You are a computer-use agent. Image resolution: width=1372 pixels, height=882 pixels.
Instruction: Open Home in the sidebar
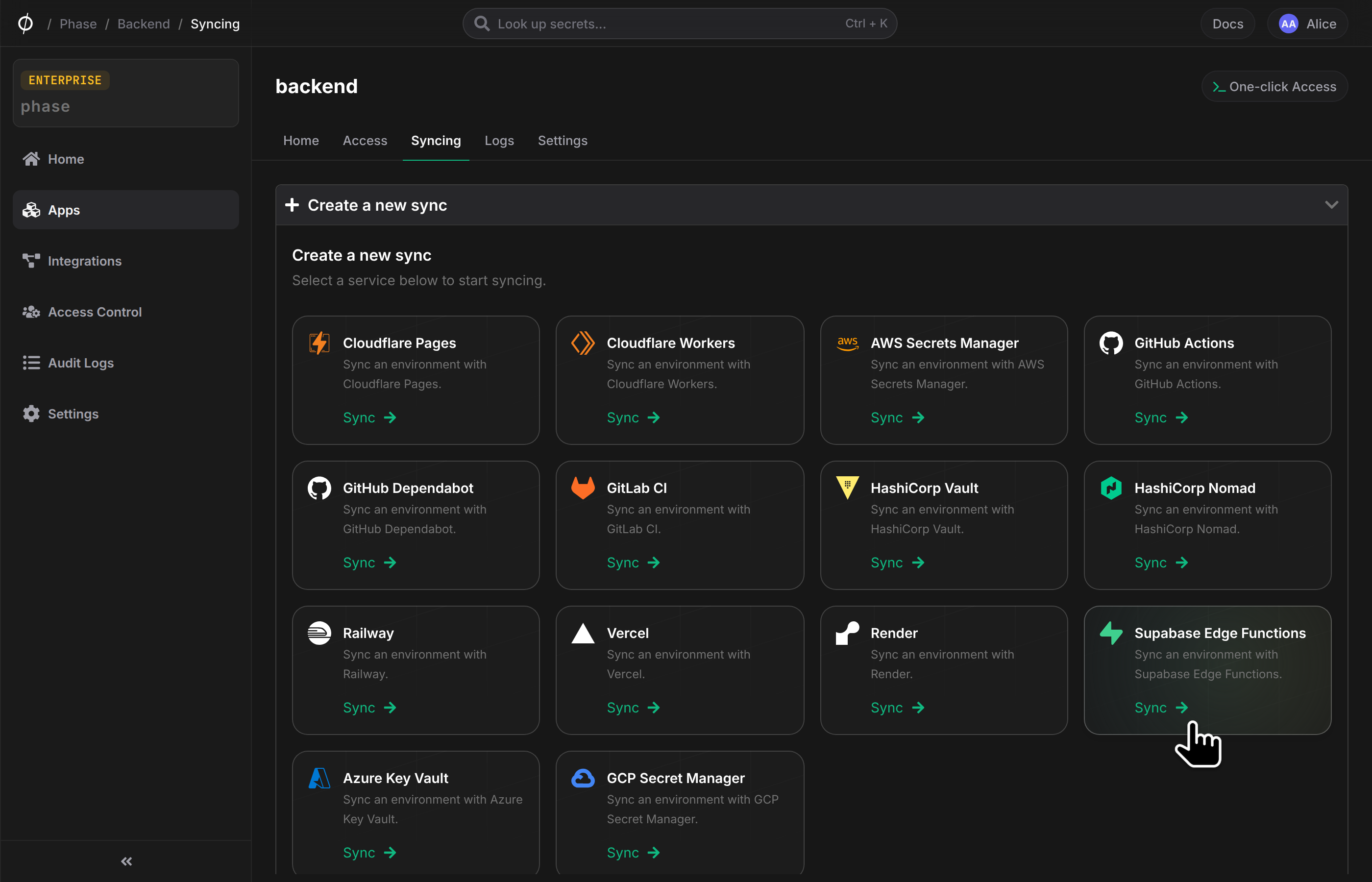click(125, 159)
